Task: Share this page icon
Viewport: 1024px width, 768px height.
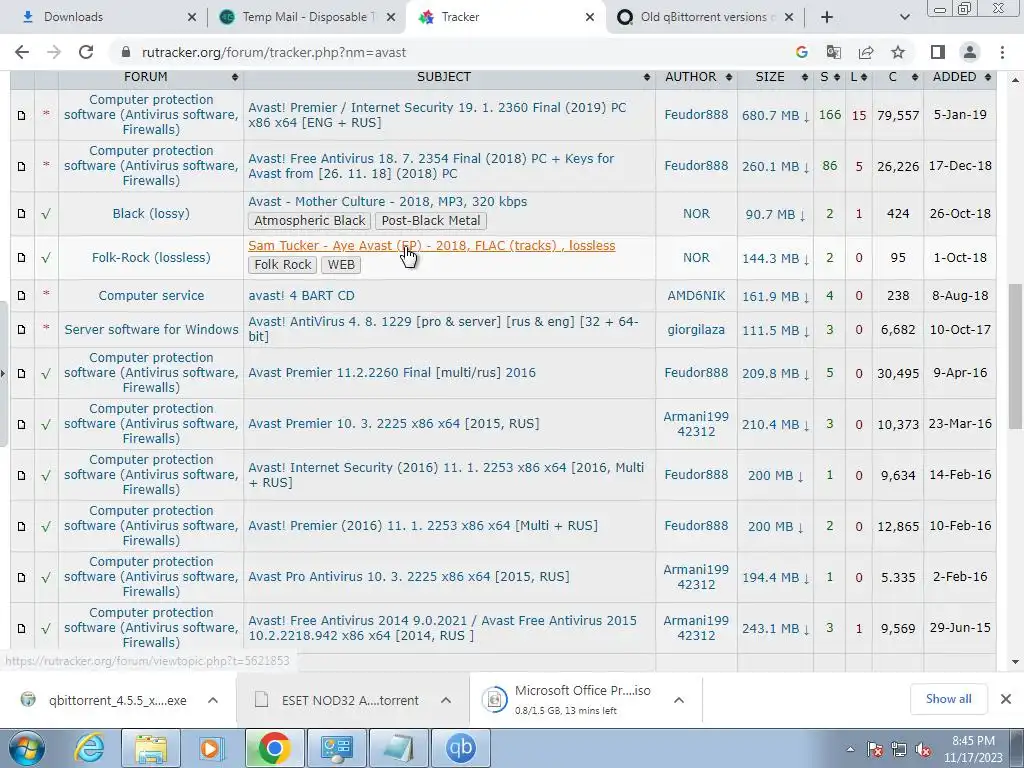Action: click(866, 52)
